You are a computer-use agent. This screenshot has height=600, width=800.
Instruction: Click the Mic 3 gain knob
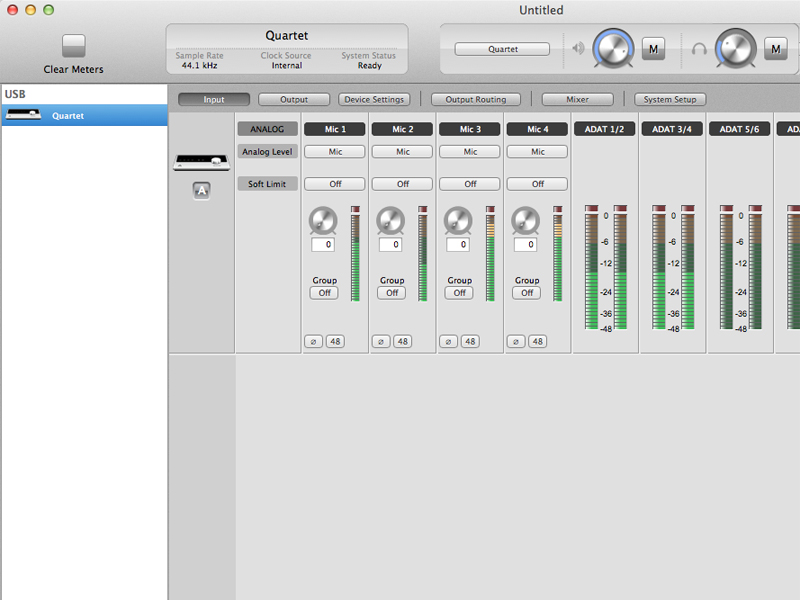click(x=458, y=221)
